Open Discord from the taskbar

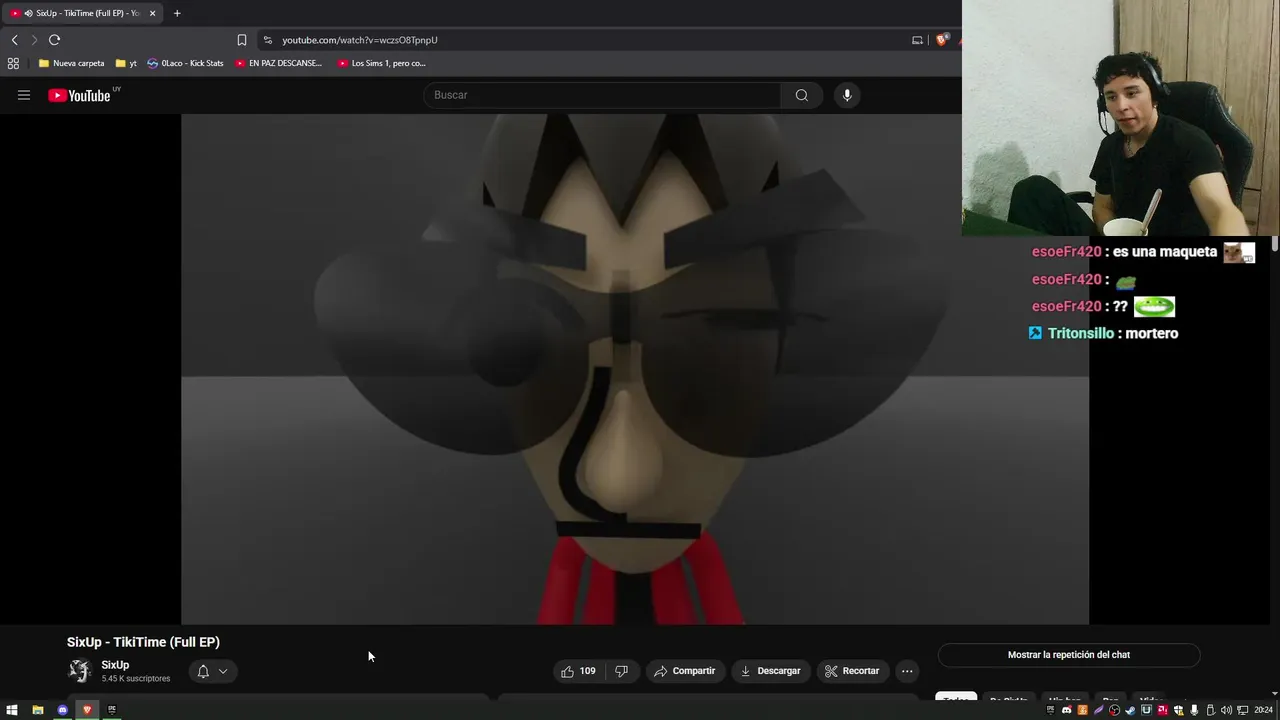63,710
